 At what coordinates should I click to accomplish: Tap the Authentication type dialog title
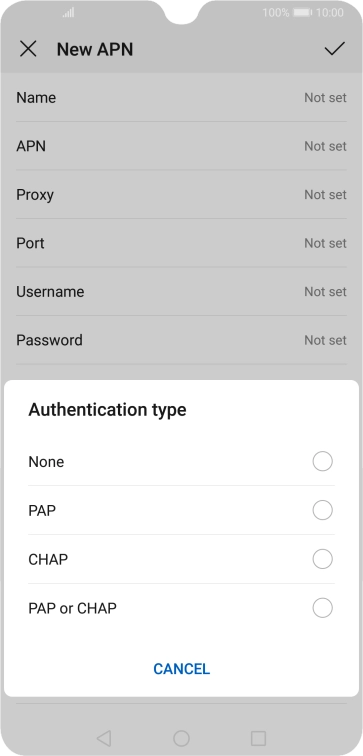107,410
